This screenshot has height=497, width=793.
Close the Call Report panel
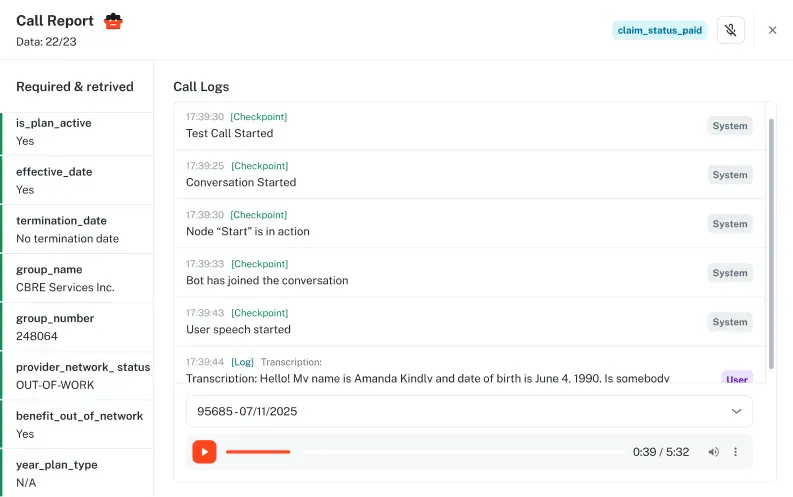click(x=772, y=30)
